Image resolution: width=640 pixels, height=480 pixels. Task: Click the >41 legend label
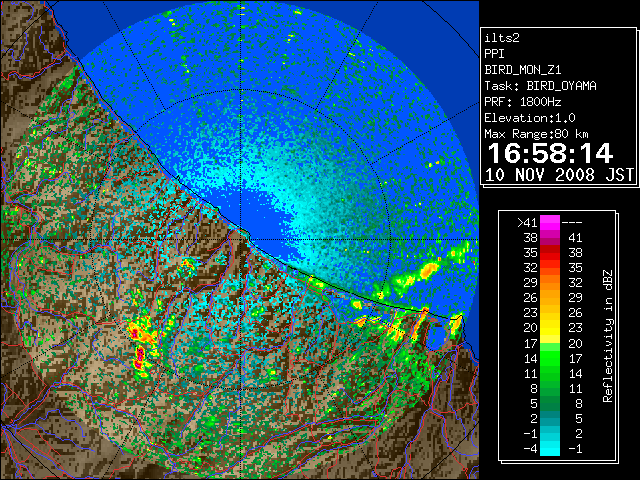(527, 222)
